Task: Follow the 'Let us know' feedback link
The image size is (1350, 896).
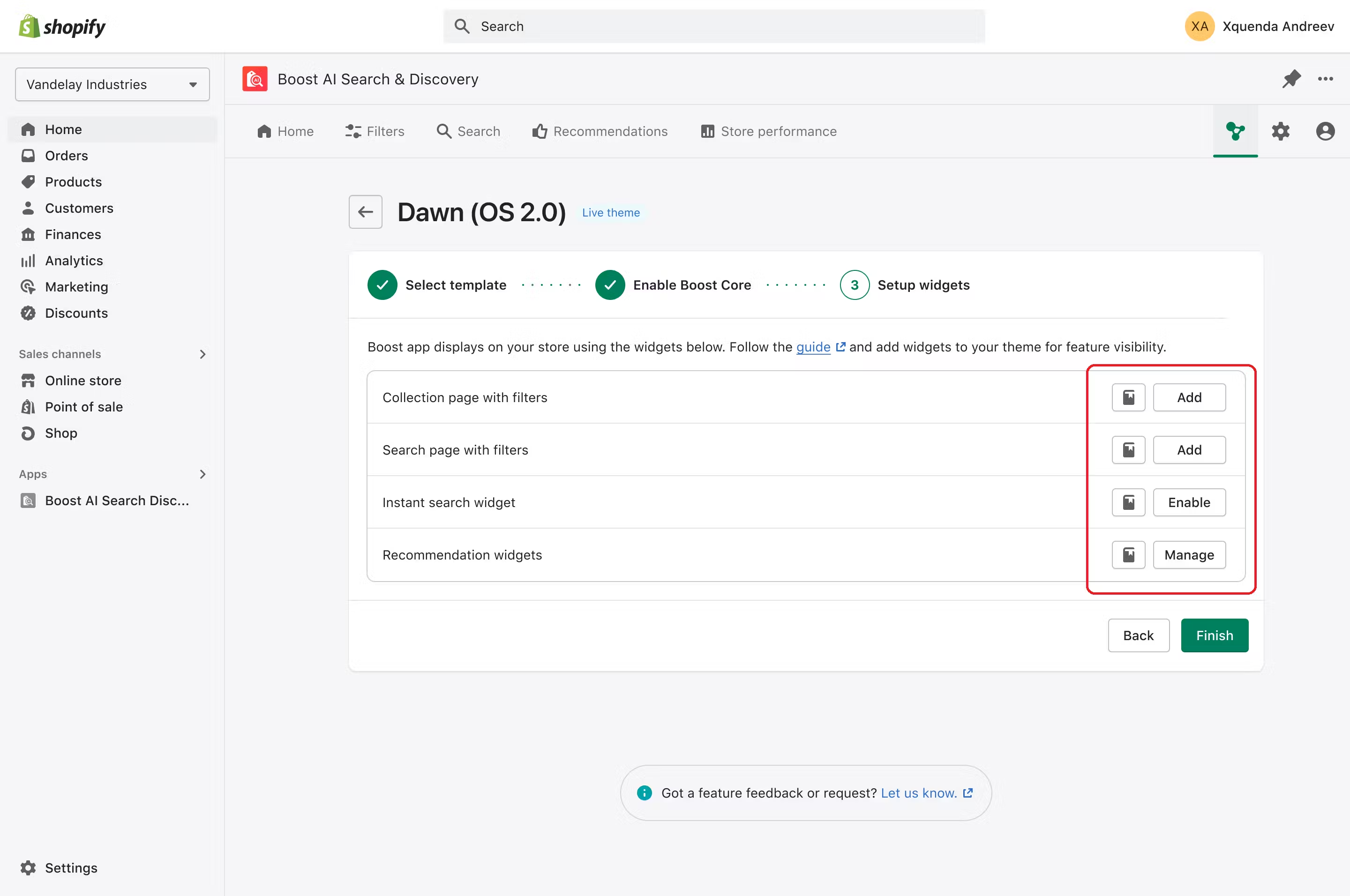Action: 918,793
